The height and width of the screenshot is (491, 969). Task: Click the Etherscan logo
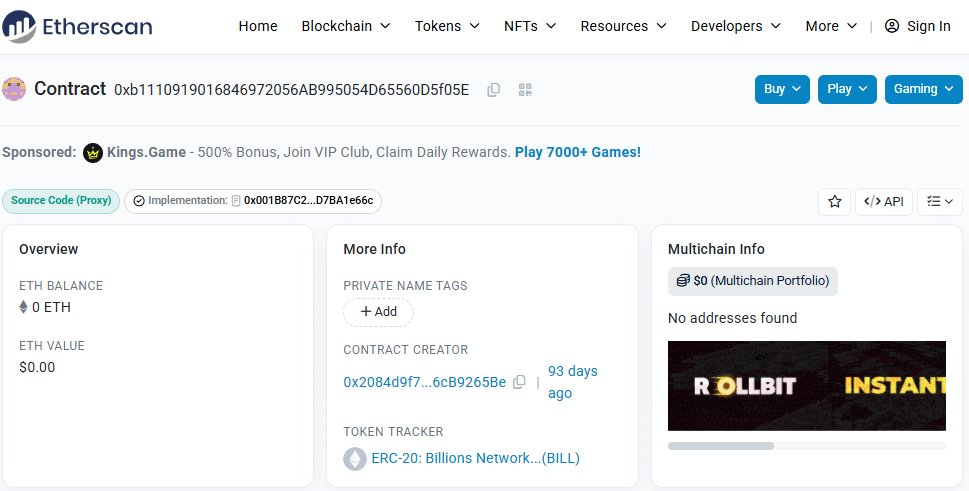(77, 27)
